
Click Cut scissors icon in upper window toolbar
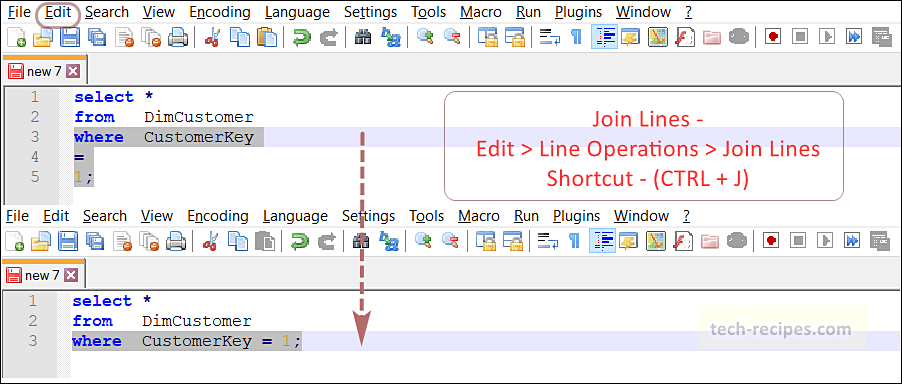coord(212,37)
